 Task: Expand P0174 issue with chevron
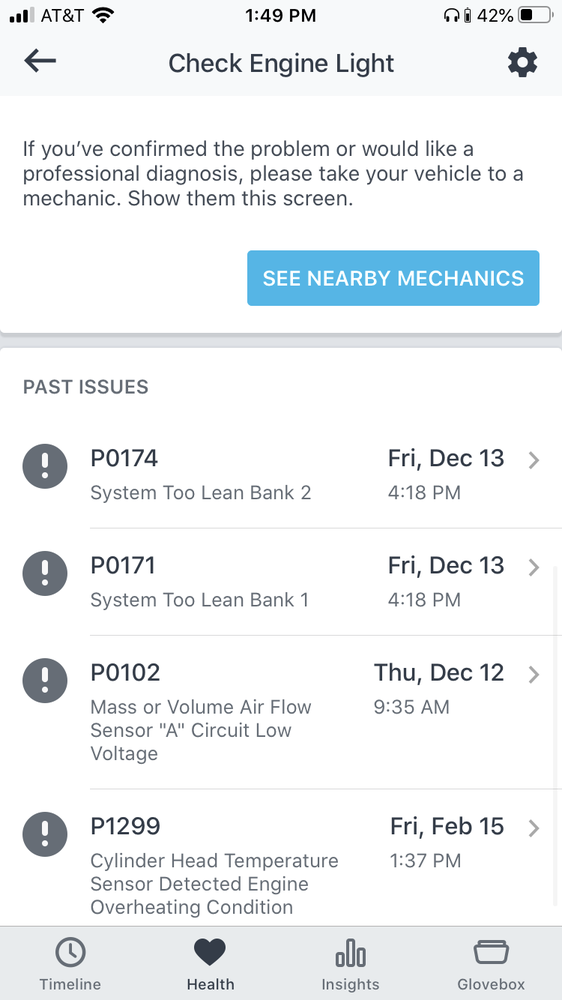(534, 460)
